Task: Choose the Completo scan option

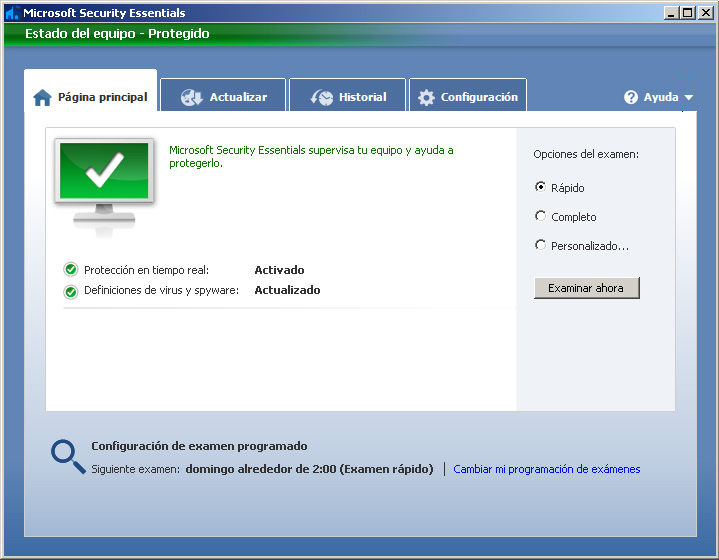Action: (541, 216)
